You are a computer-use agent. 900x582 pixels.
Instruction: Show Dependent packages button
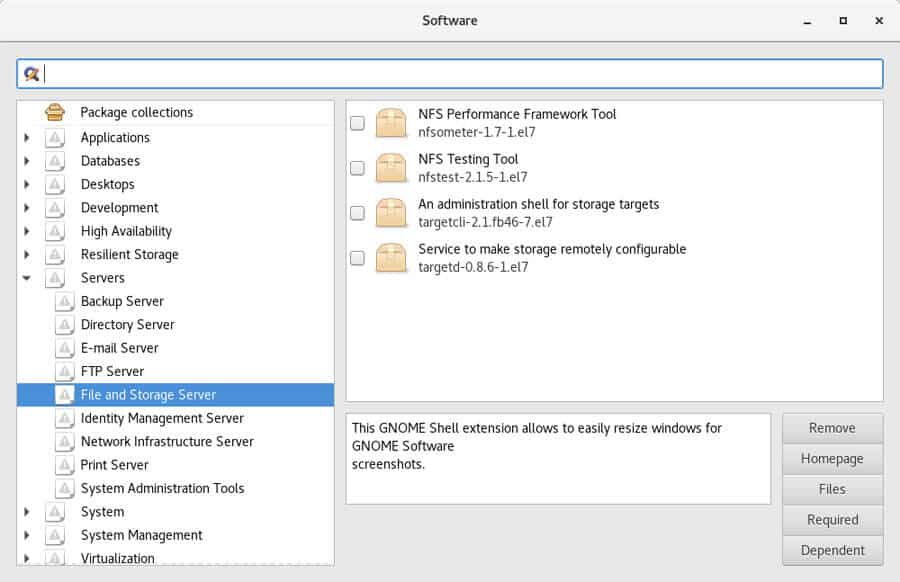tap(832, 550)
